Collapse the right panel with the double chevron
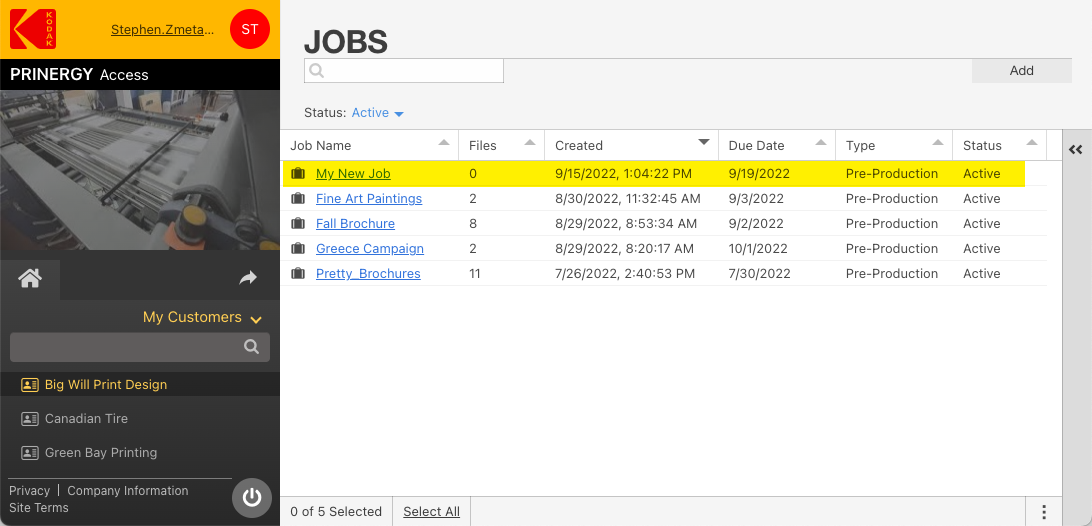This screenshot has width=1092, height=526. pos(1076,150)
